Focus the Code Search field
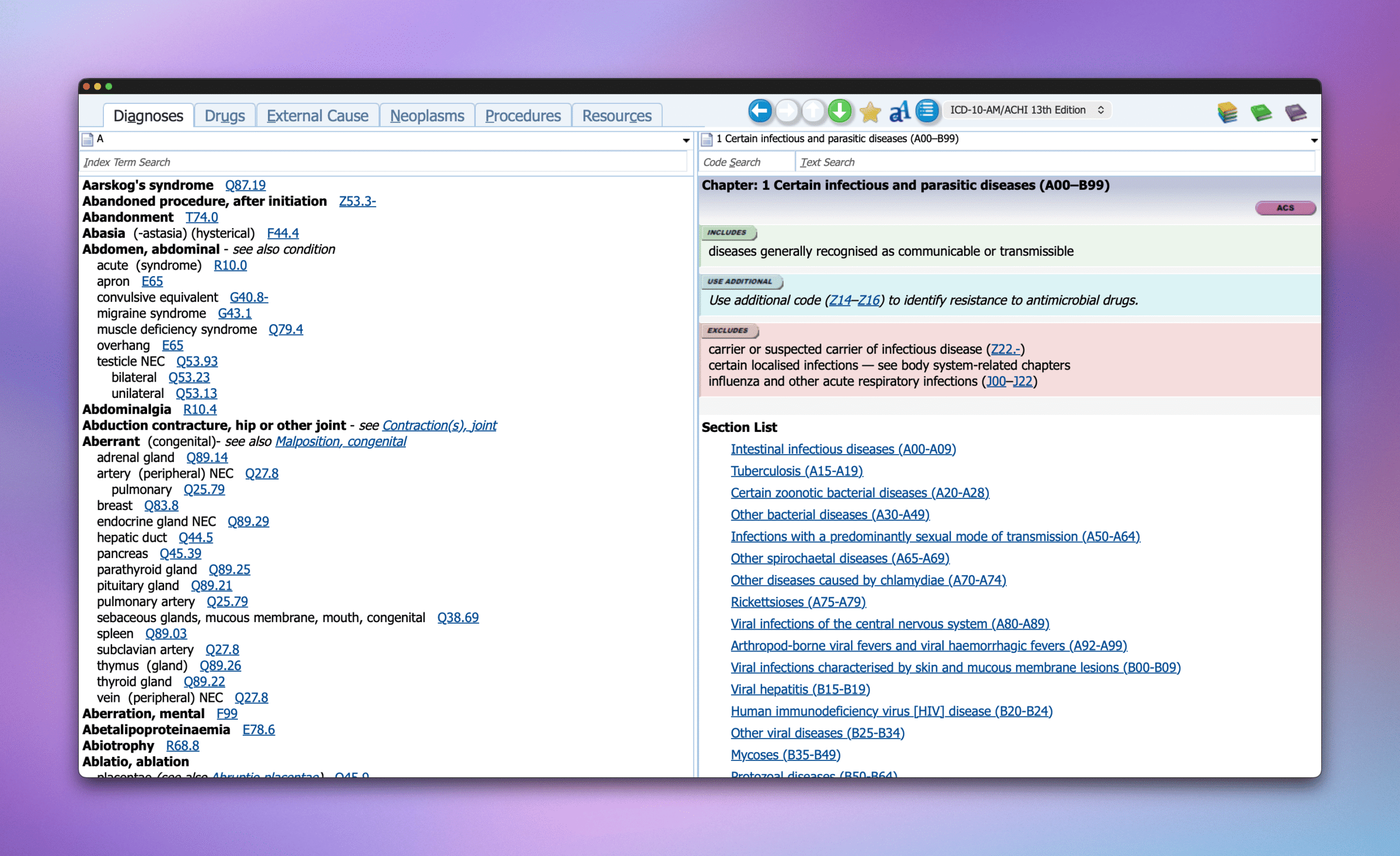Image resolution: width=1400 pixels, height=856 pixels. pos(746,162)
